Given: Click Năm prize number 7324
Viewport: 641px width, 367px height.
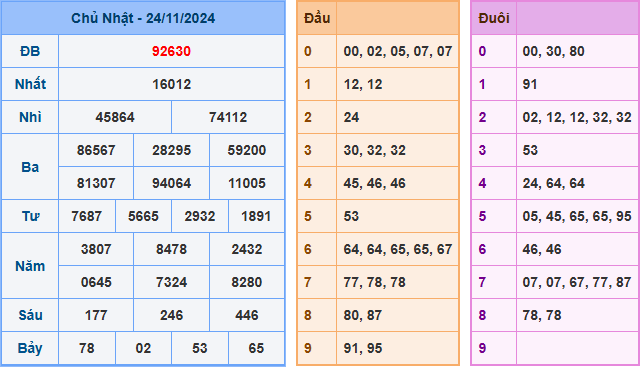Looking at the screenshot, I should pos(171,282).
